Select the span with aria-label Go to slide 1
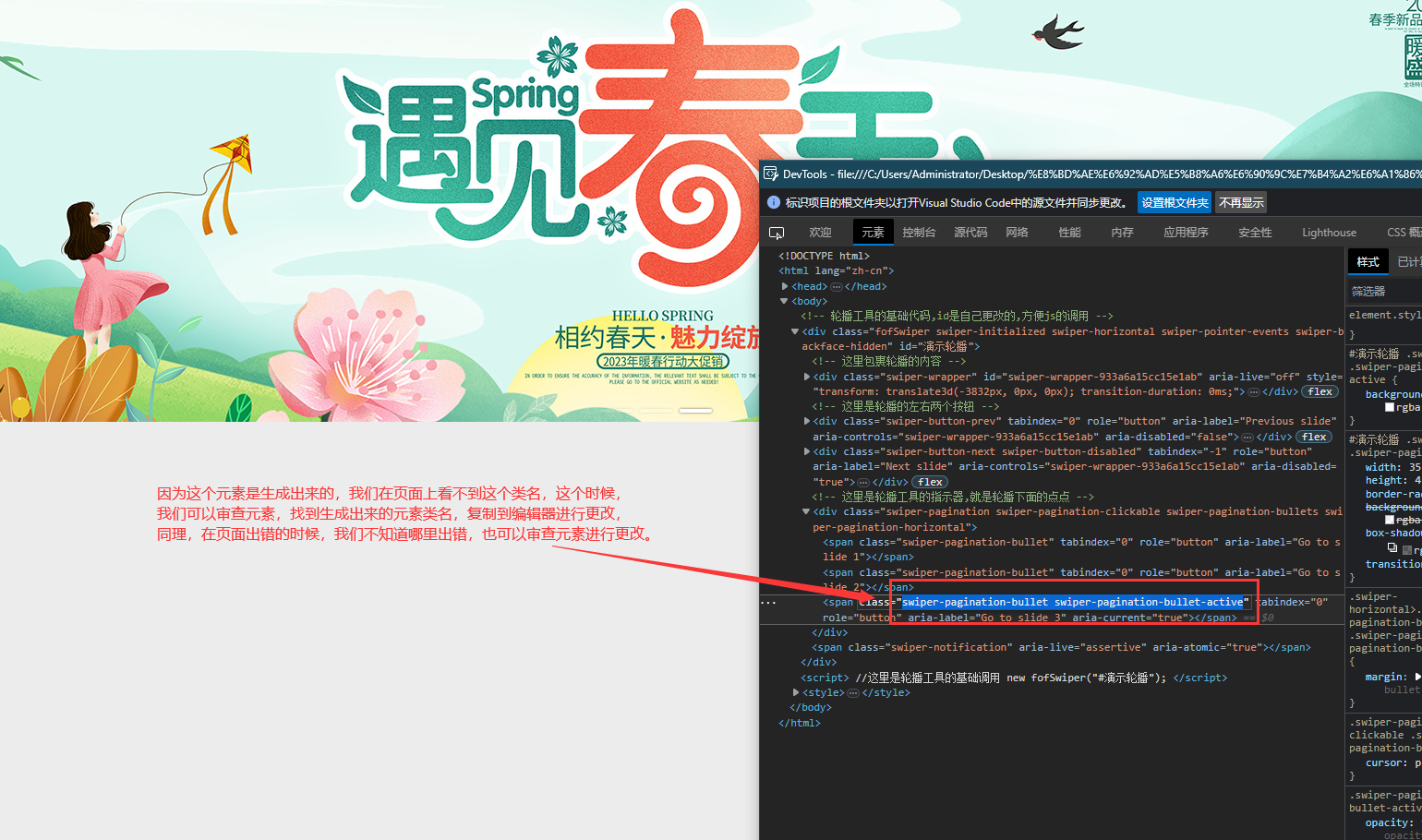This screenshot has width=1422, height=840. point(1082,549)
